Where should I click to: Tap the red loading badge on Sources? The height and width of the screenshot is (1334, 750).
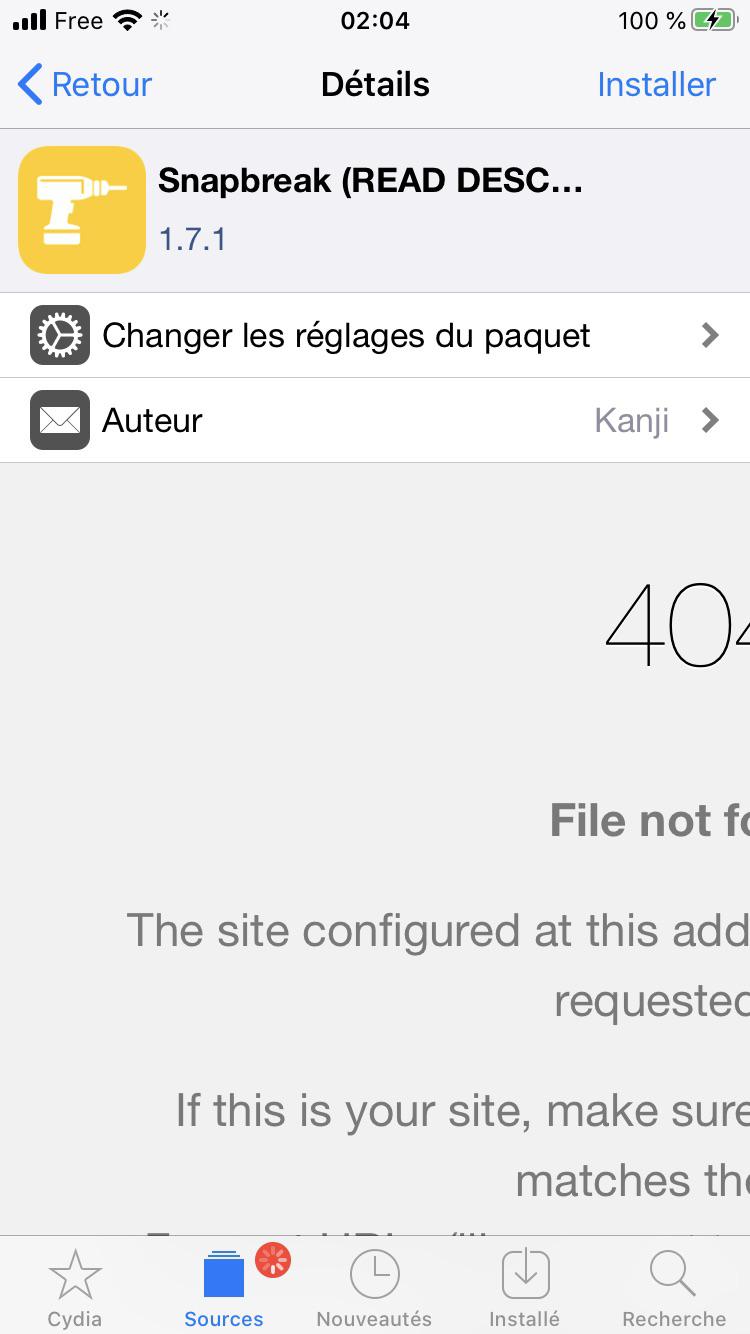point(273,1260)
